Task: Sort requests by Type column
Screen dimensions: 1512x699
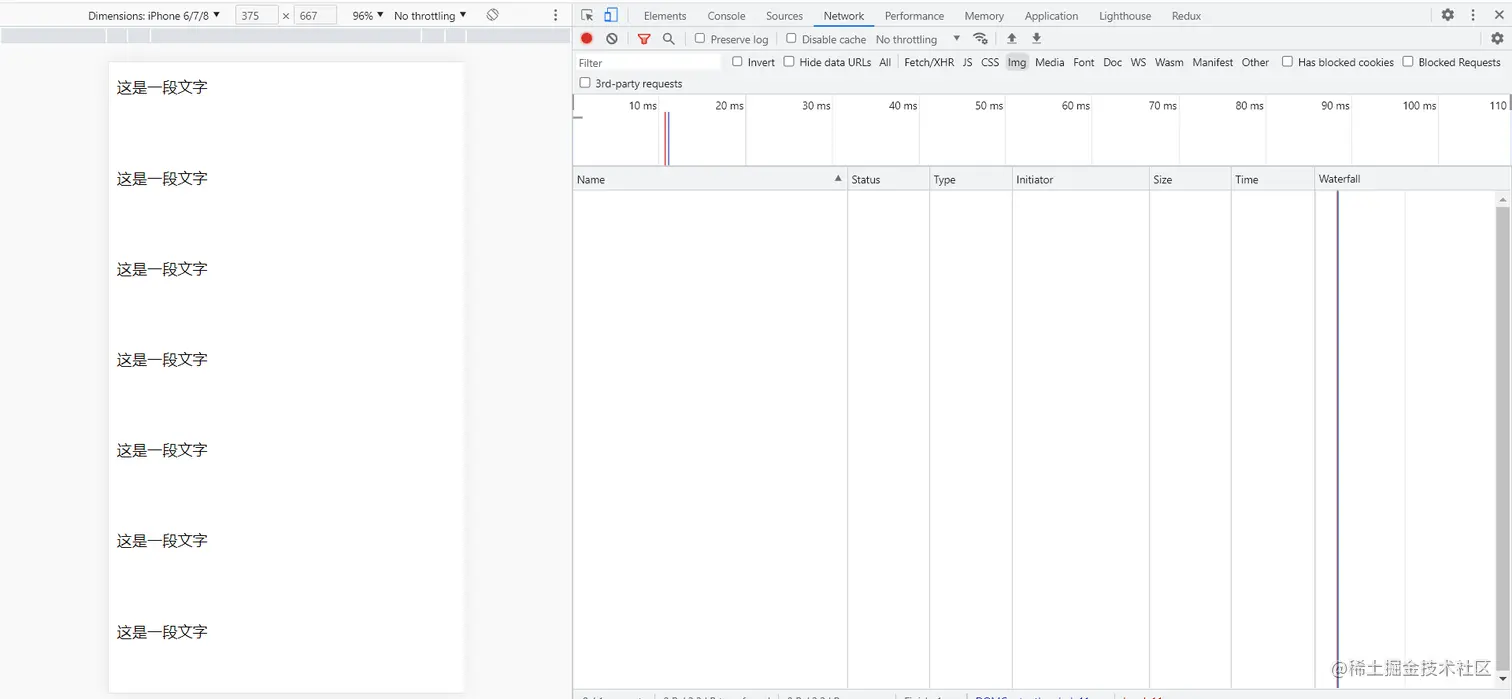Action: coord(970,179)
